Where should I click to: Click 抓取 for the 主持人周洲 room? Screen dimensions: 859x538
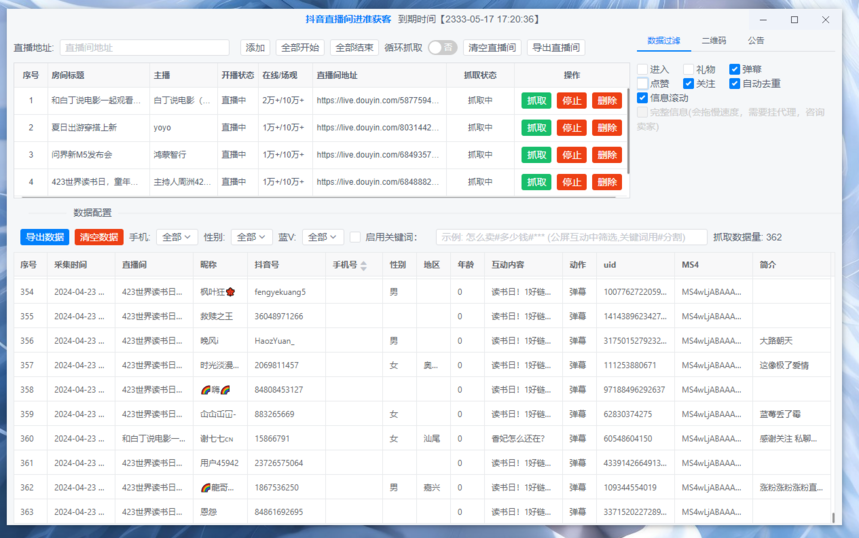coord(536,182)
